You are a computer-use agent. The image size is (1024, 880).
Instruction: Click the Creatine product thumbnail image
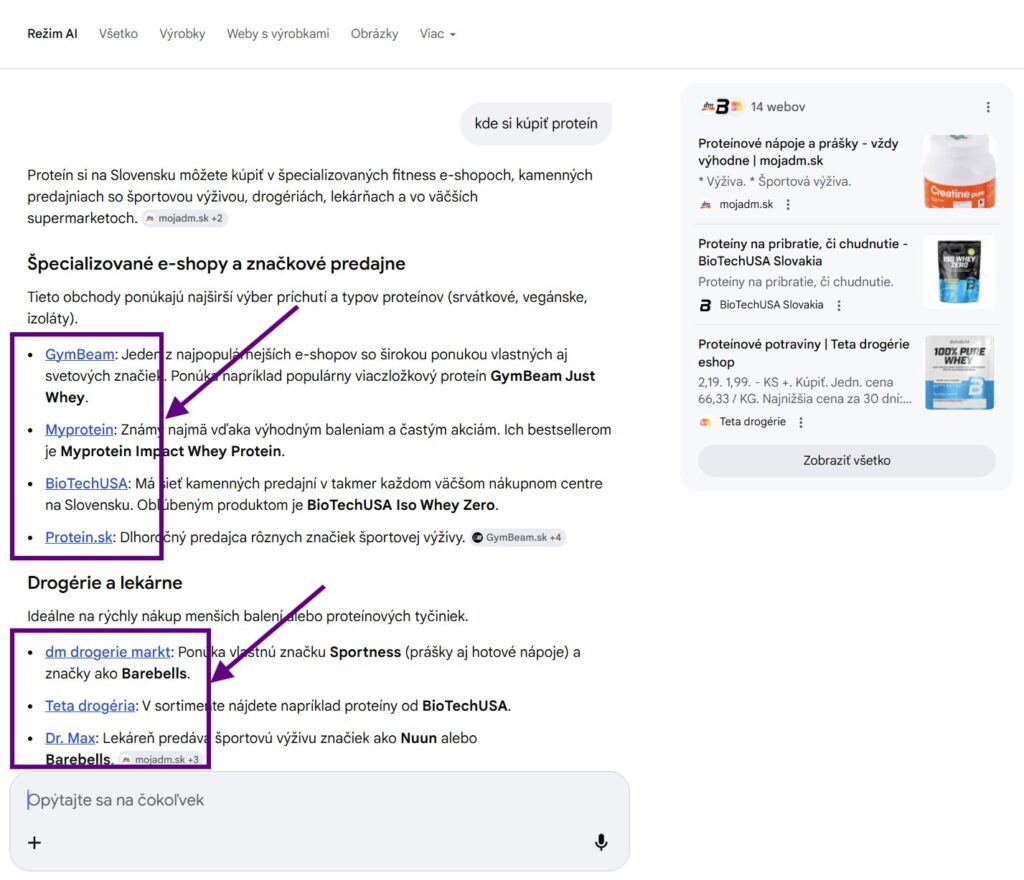[959, 171]
